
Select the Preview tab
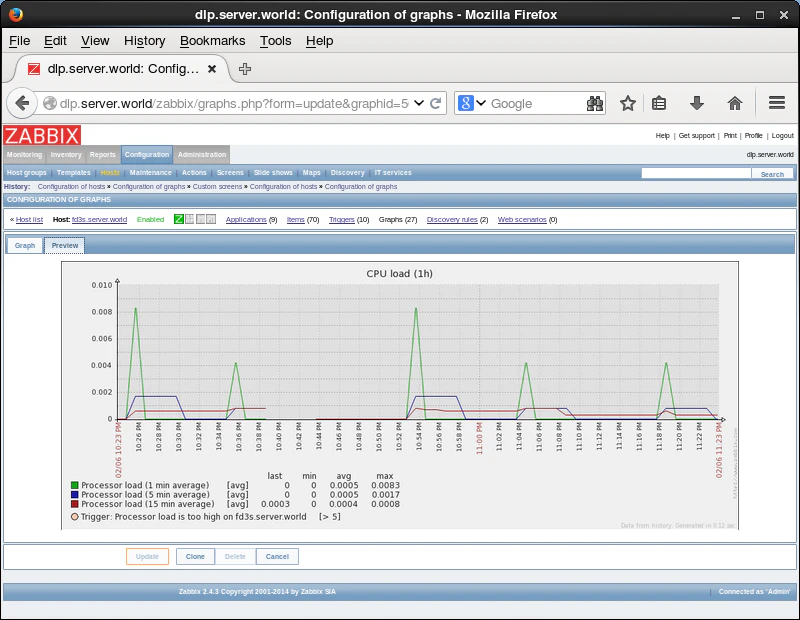coord(65,245)
